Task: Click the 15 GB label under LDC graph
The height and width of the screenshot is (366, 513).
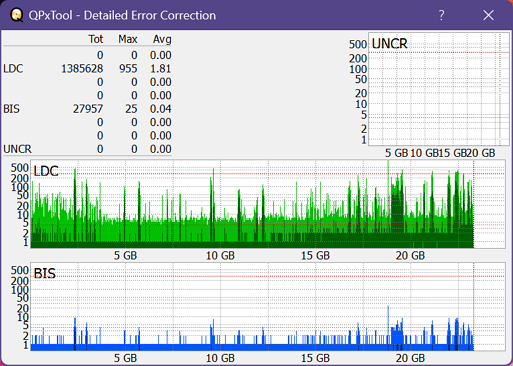Action: 315,256
